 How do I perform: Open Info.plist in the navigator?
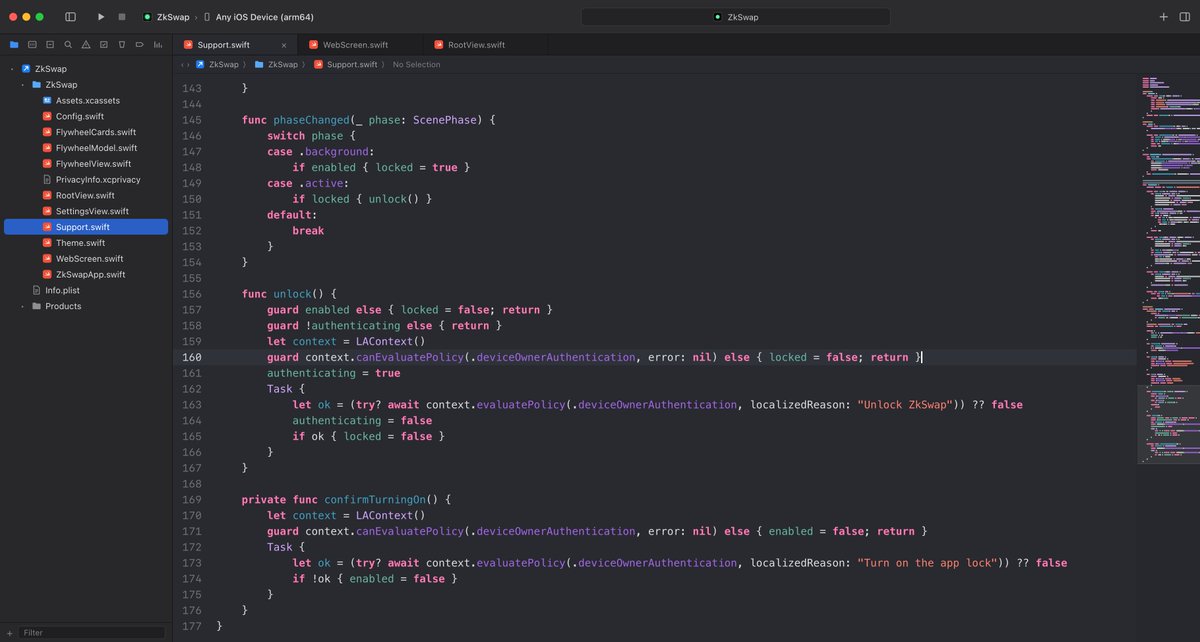86,290
